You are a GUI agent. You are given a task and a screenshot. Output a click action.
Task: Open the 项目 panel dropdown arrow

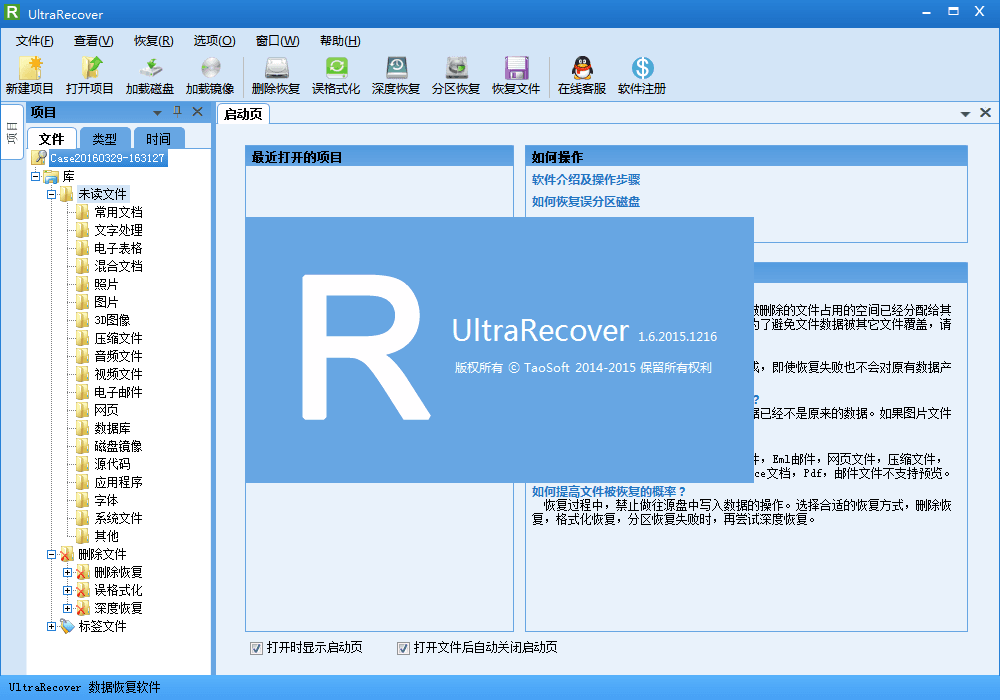(158, 113)
